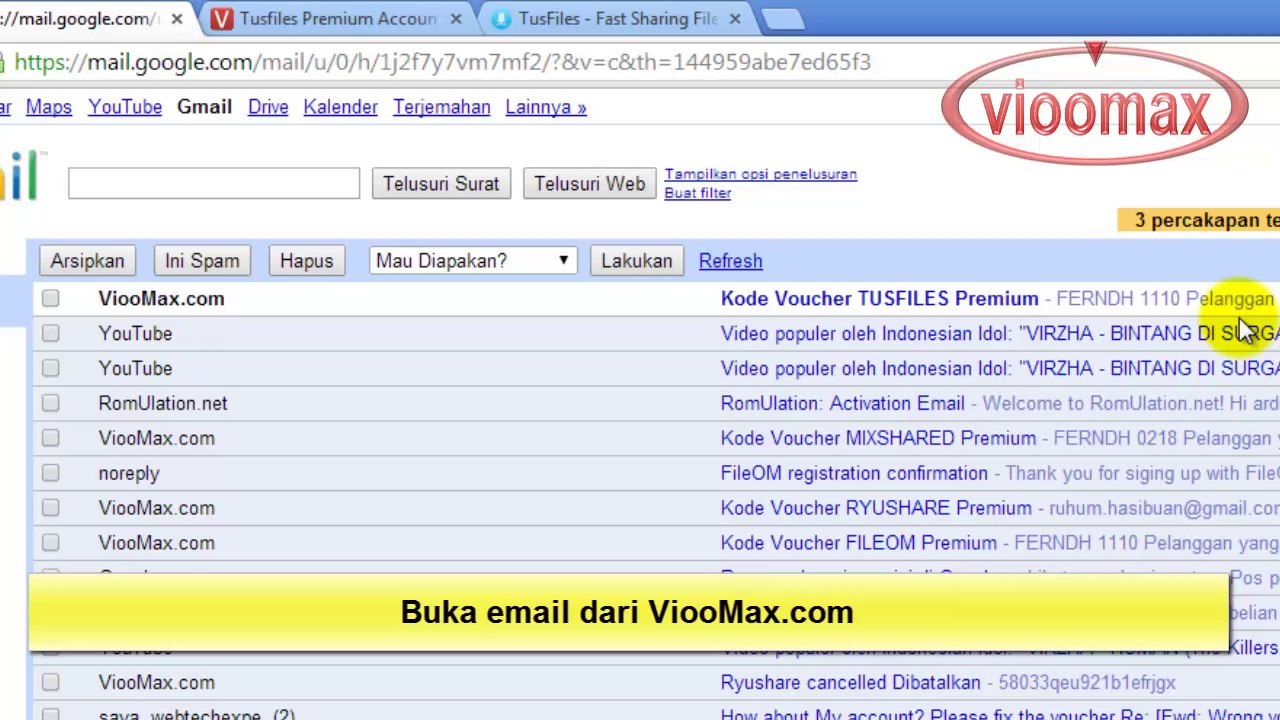Close the Gmail browser tab
Image resolution: width=1280 pixels, height=720 pixels.
tap(177, 18)
